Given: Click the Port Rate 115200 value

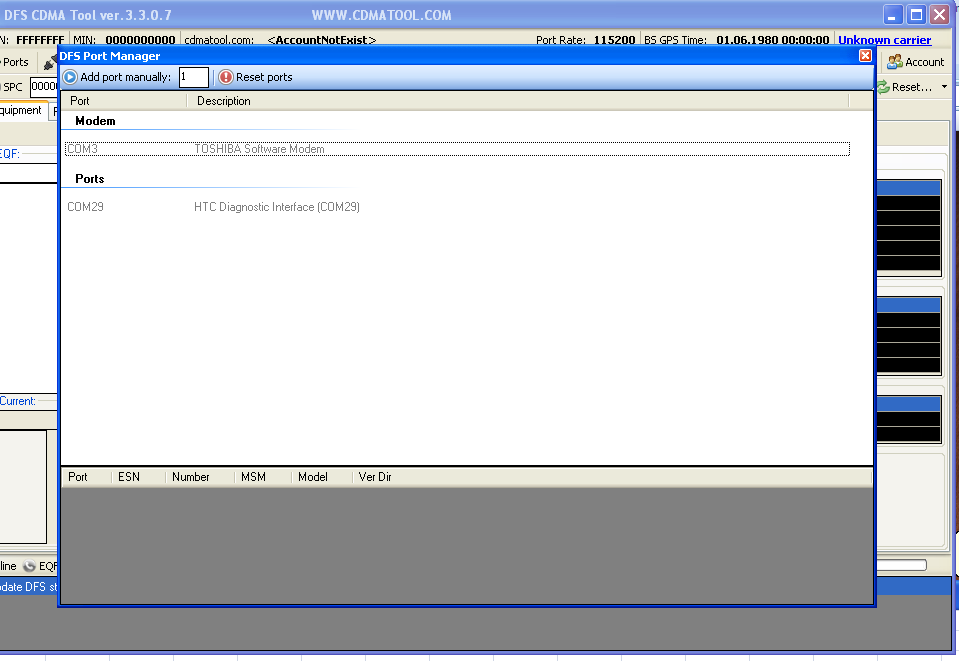Looking at the screenshot, I should 614,40.
